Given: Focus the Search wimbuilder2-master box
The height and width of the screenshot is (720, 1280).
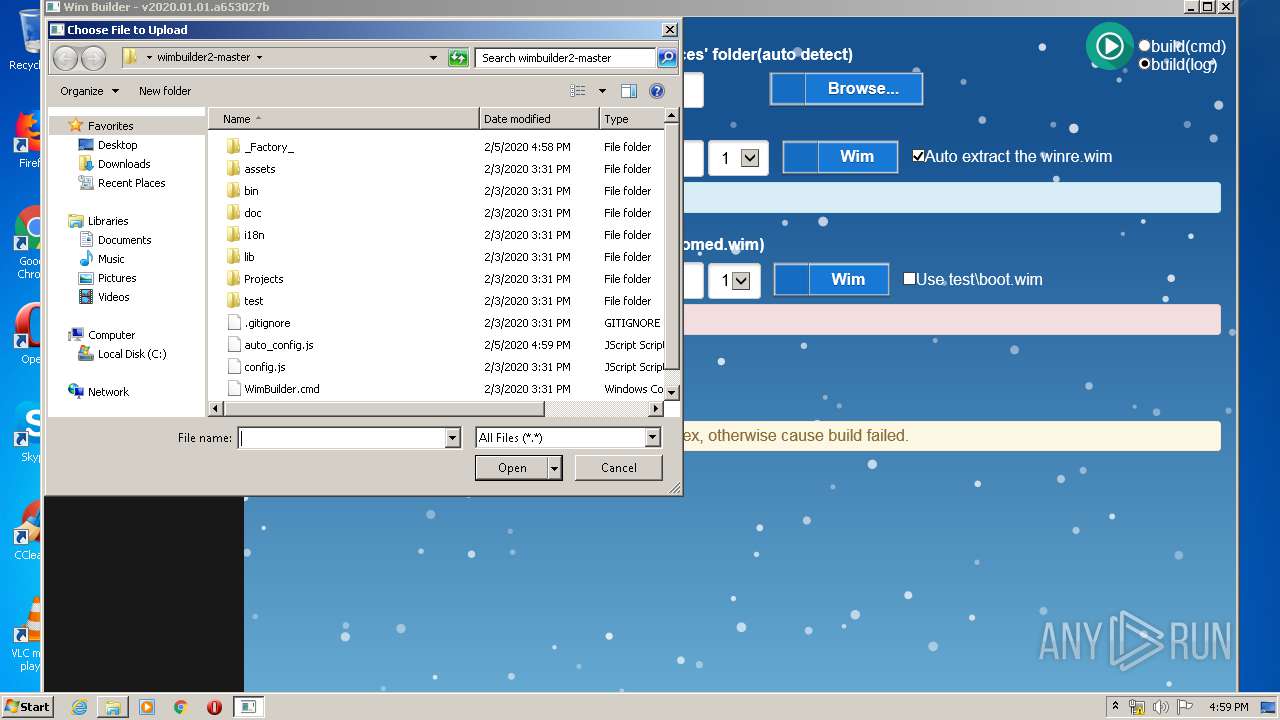Looking at the screenshot, I should 565,58.
